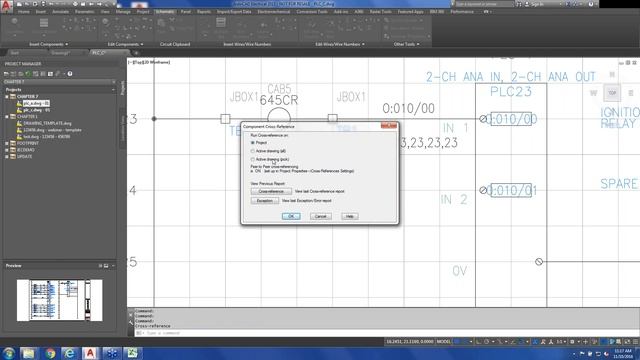Close the Component Cross-Reference dialog
Screen dimensions: 640x360
pos(389,125)
